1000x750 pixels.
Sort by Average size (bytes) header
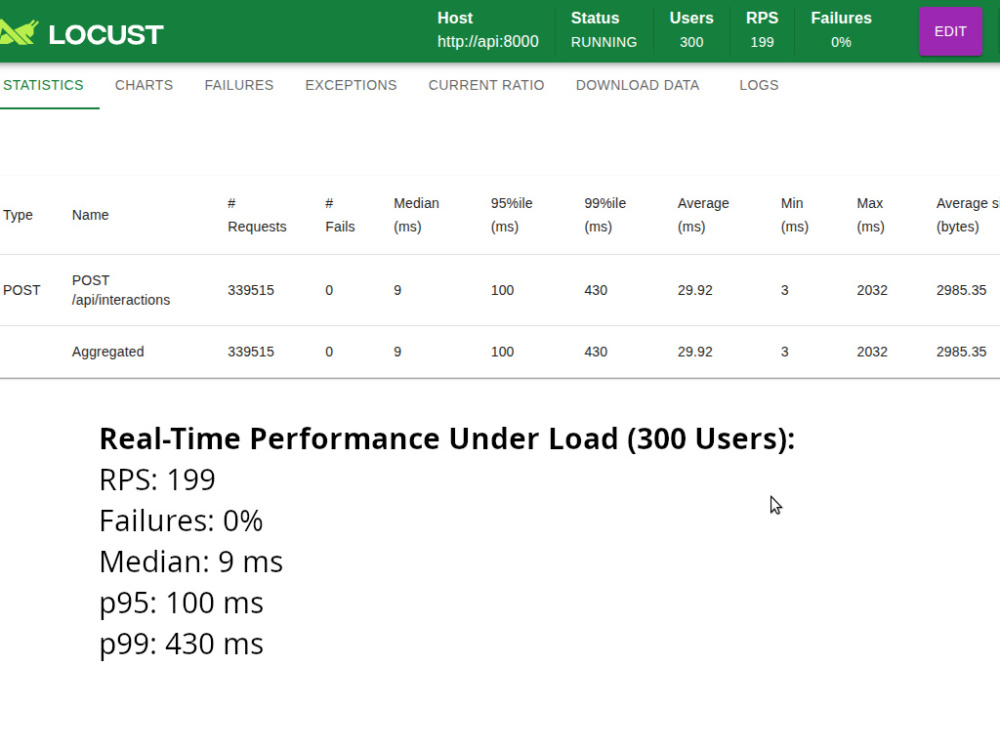tap(967, 215)
